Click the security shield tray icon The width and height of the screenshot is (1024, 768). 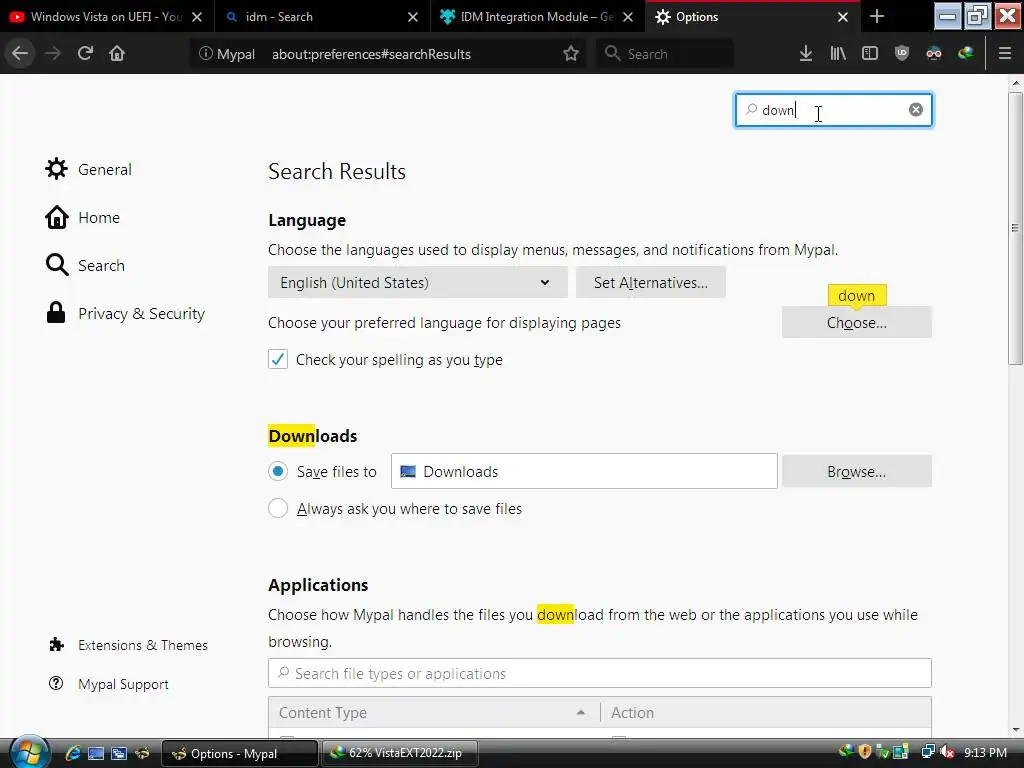coord(865,752)
